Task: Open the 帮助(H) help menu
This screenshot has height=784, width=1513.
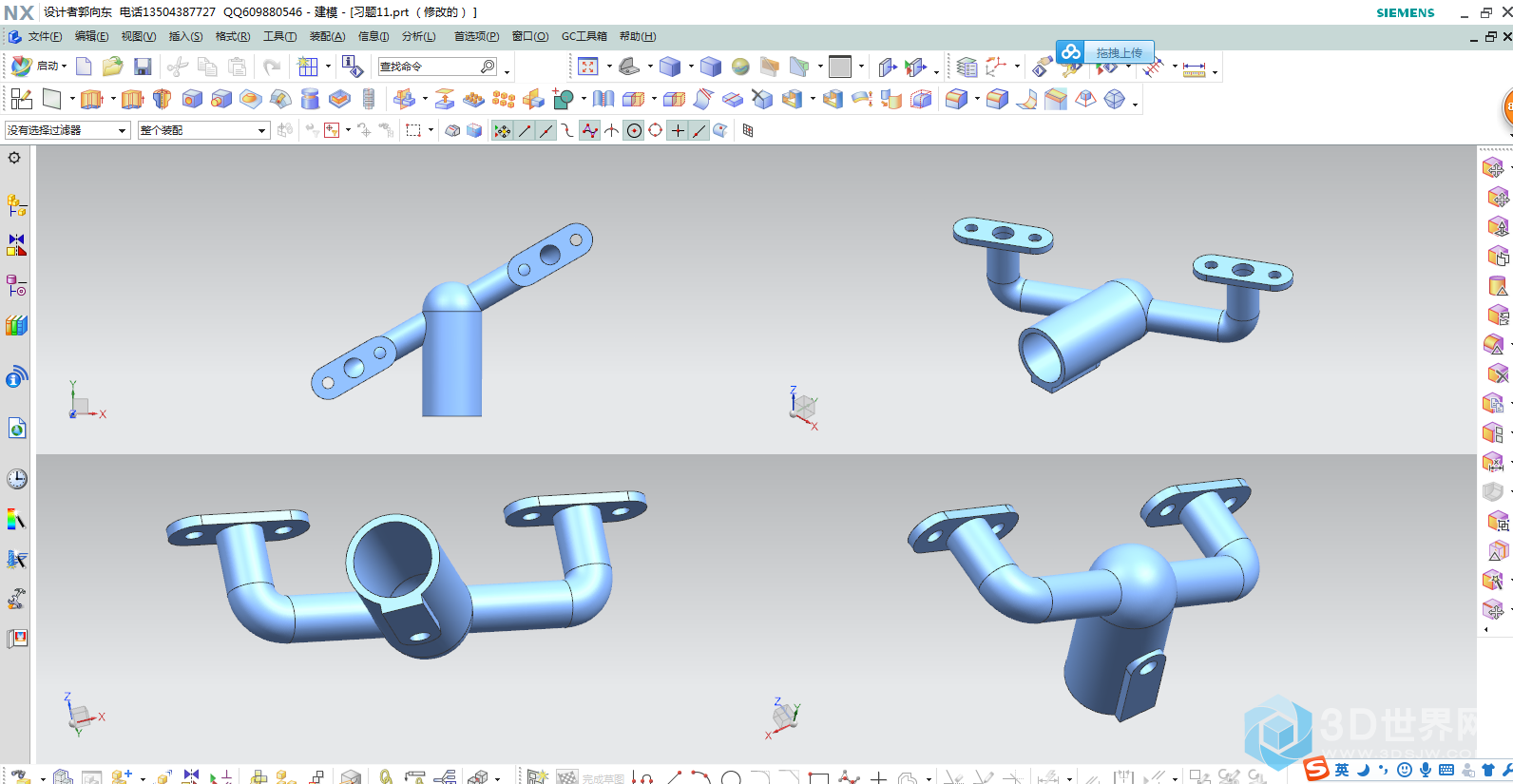Action: click(638, 36)
